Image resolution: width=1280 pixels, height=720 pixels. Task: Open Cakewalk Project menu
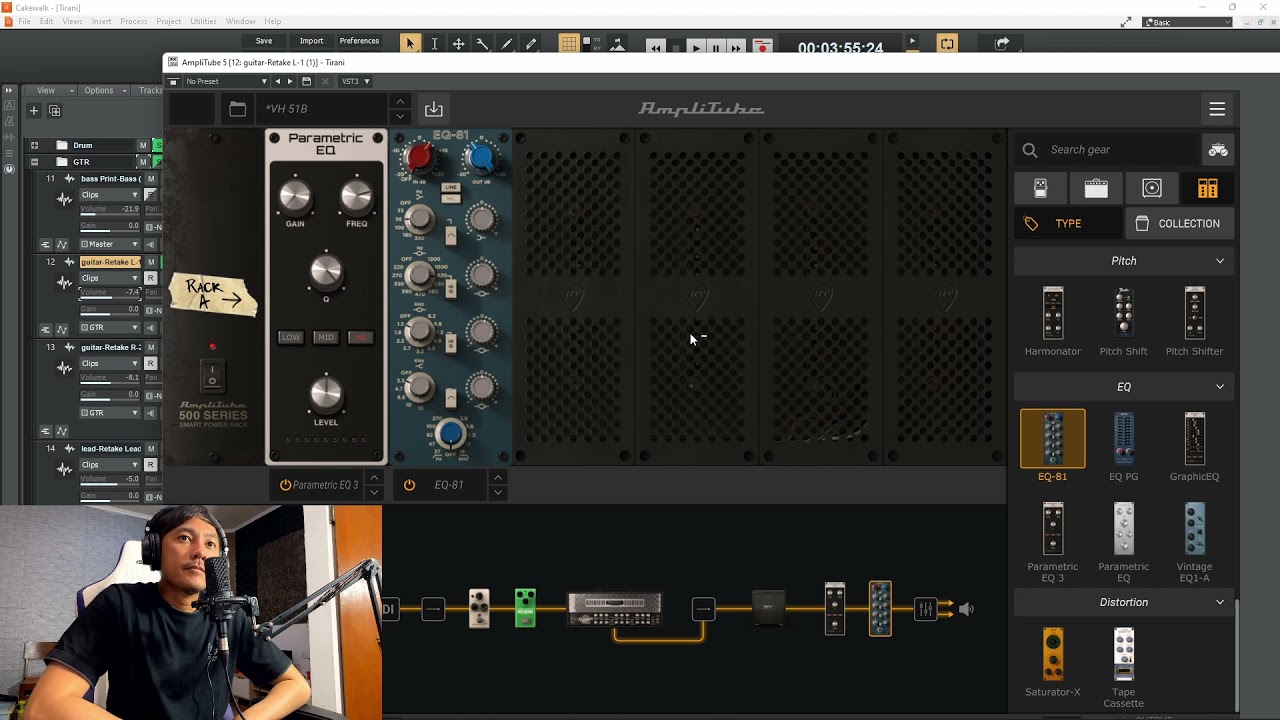169,21
